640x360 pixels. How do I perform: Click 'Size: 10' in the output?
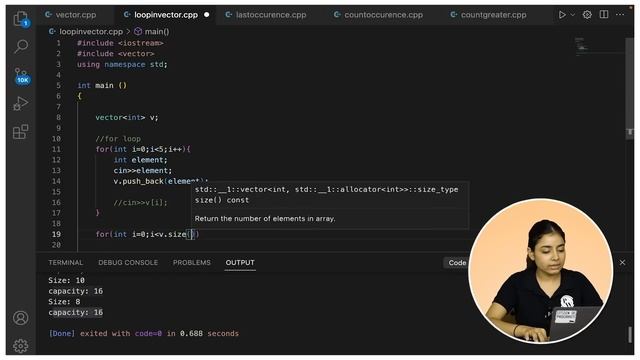(x=66, y=280)
